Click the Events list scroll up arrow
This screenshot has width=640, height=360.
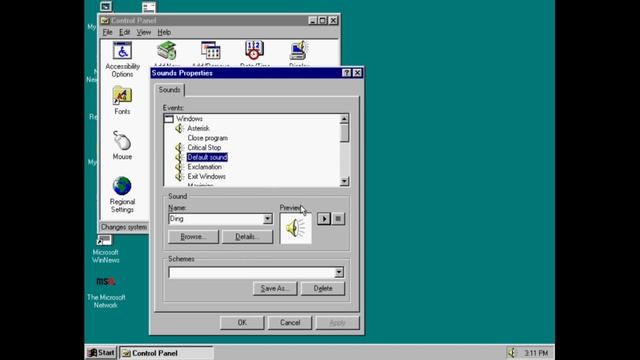[x=344, y=119]
